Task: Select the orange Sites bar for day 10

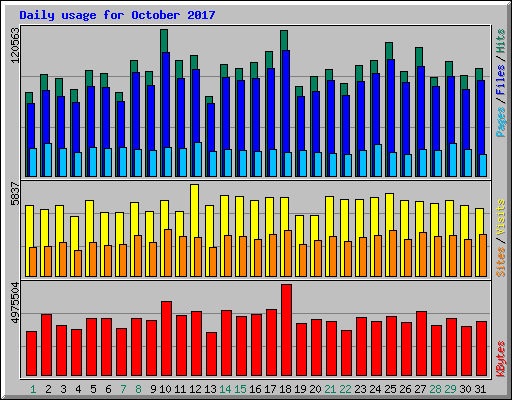Action: [168, 253]
